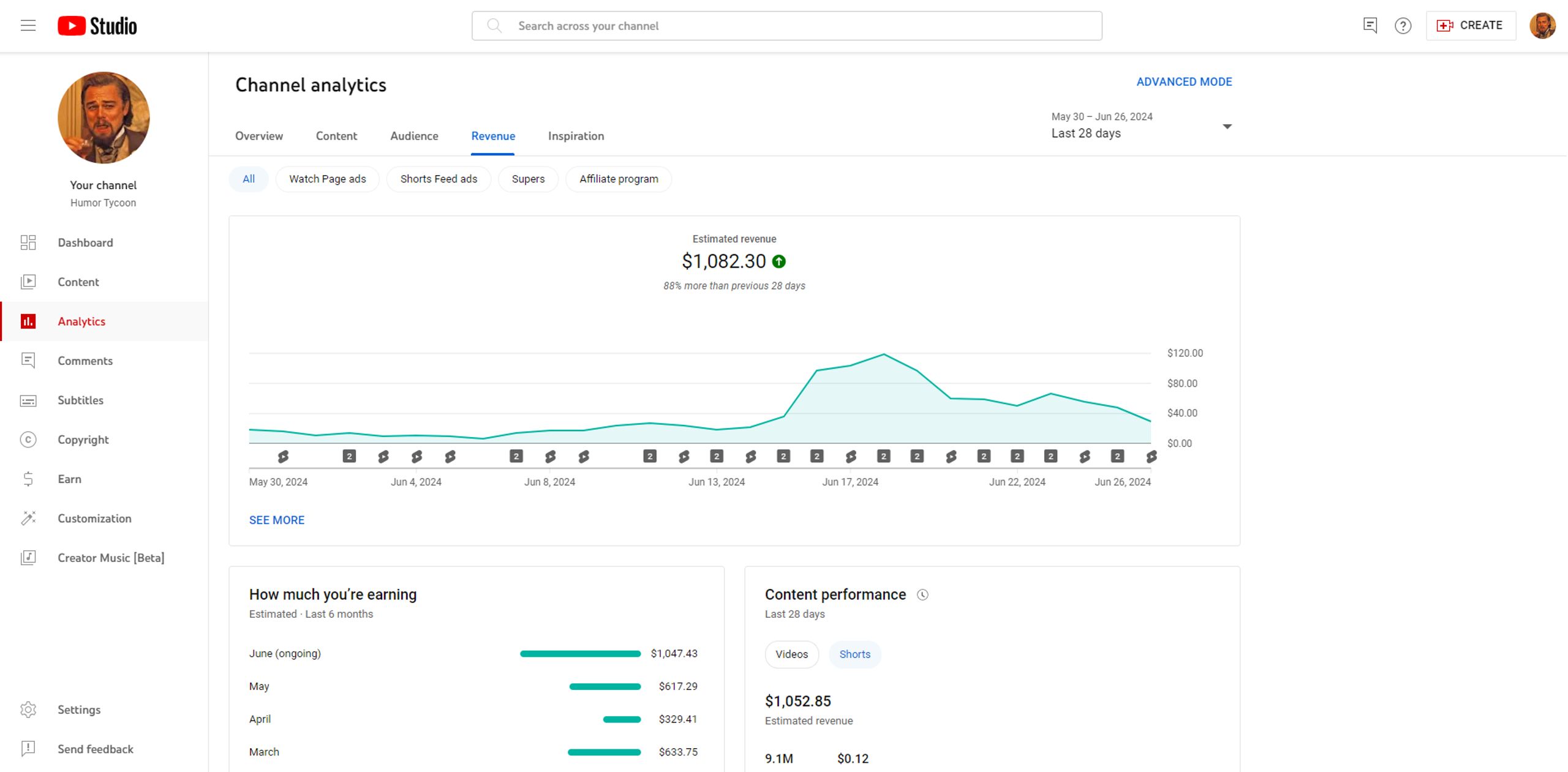The height and width of the screenshot is (772, 1568).
Task: Click the Shorts marker at Jun 26, 2024
Action: click(1151, 457)
